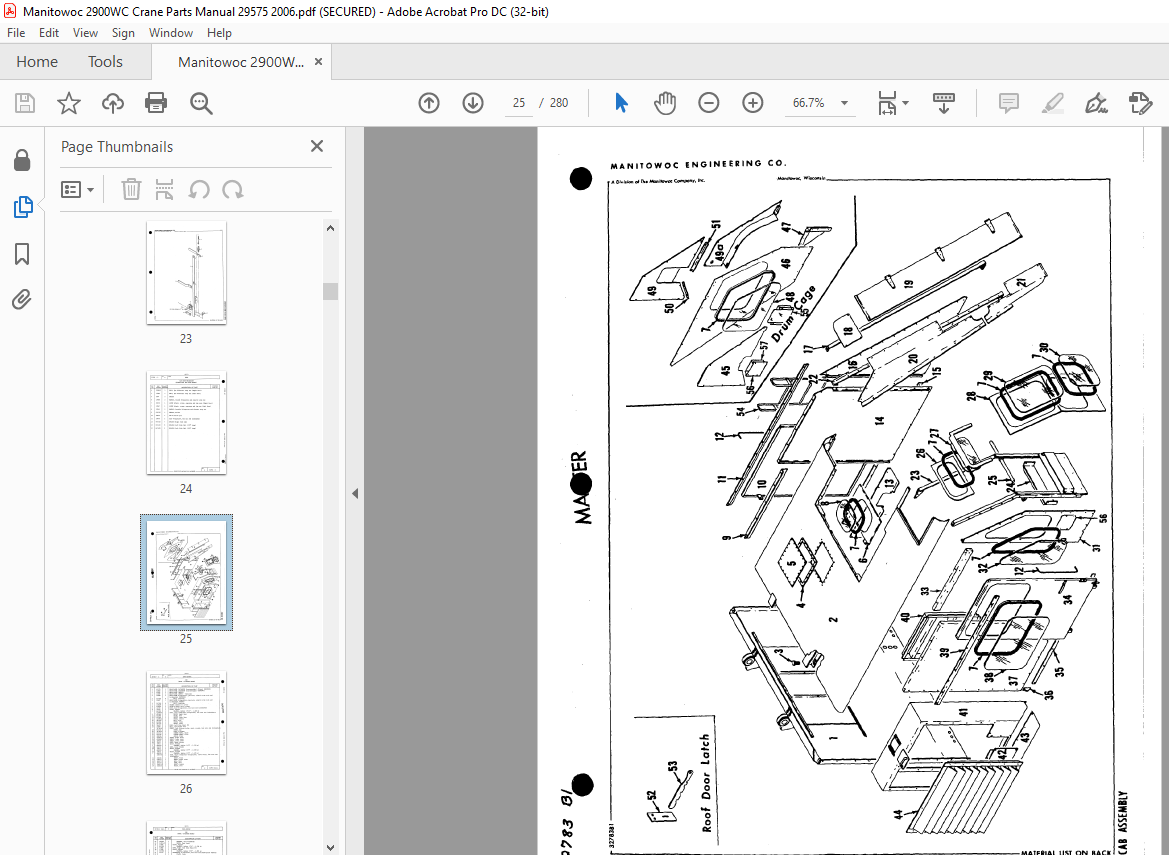
Task: Open the Sign menu
Action: [x=123, y=33]
